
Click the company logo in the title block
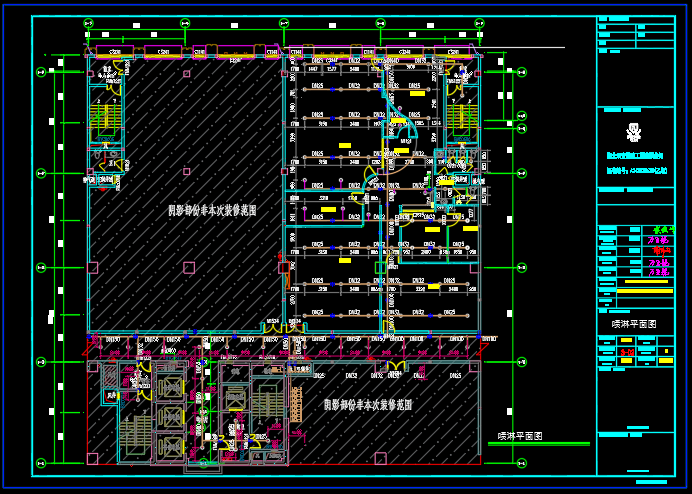pos(632,131)
